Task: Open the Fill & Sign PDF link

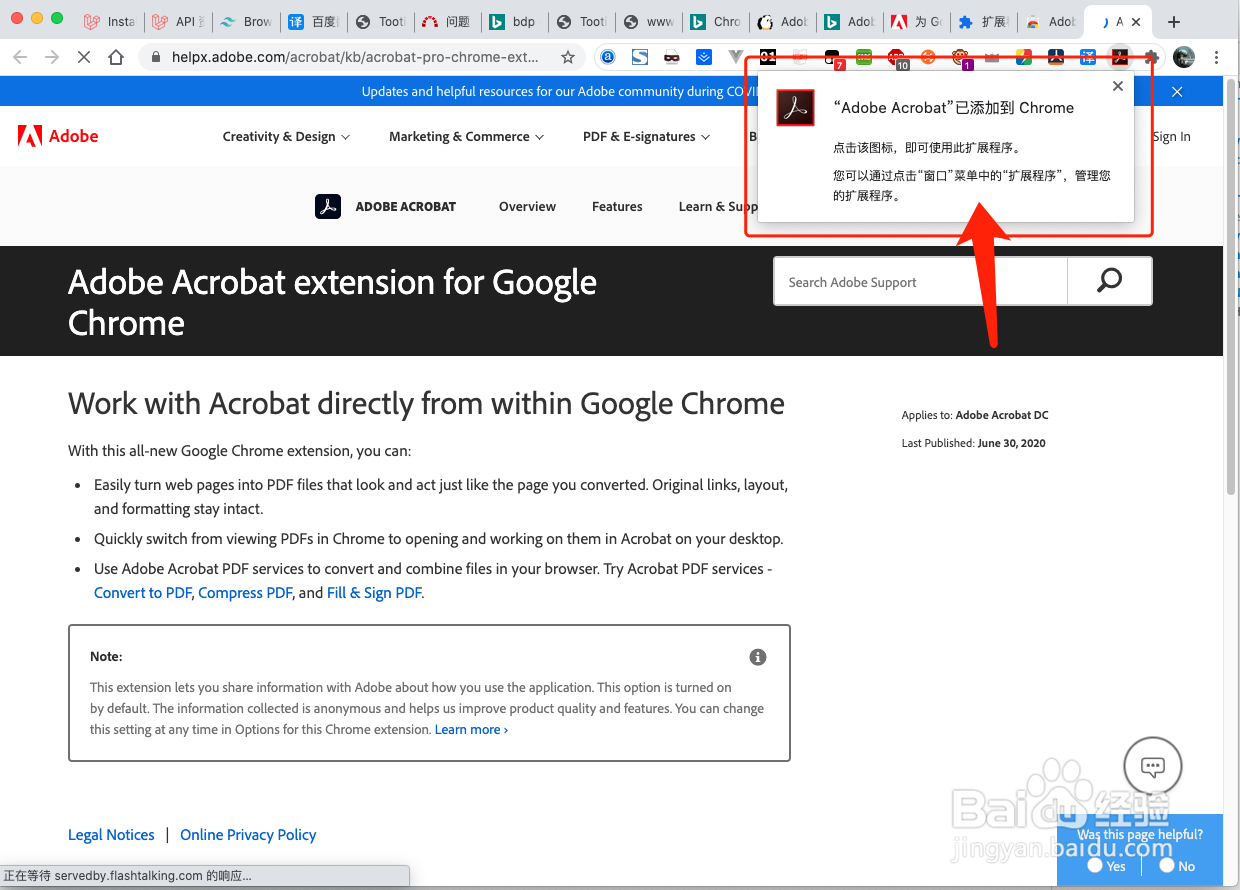Action: click(374, 593)
